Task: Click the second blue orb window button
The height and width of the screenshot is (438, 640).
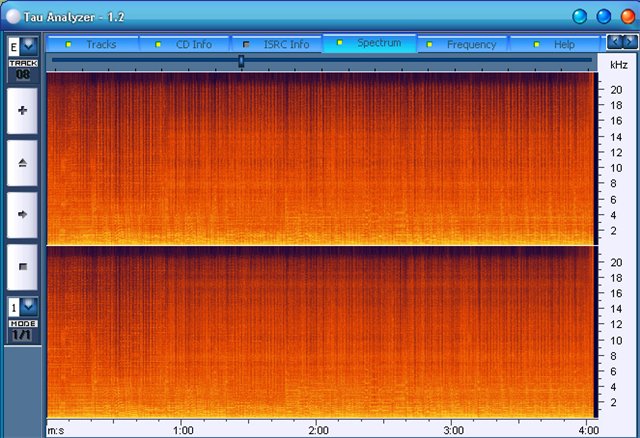Action: click(603, 16)
